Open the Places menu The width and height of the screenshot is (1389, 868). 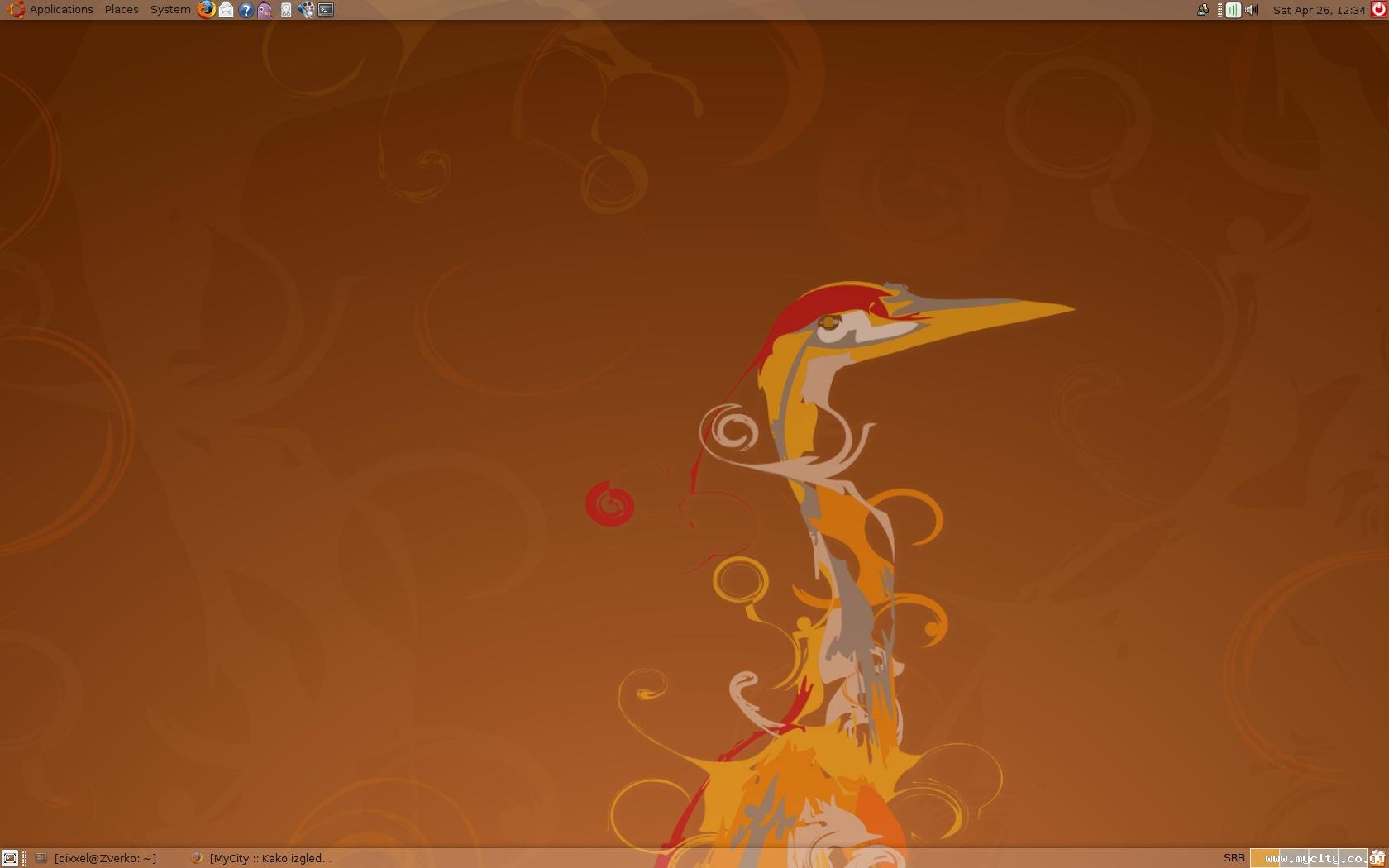click(122, 10)
